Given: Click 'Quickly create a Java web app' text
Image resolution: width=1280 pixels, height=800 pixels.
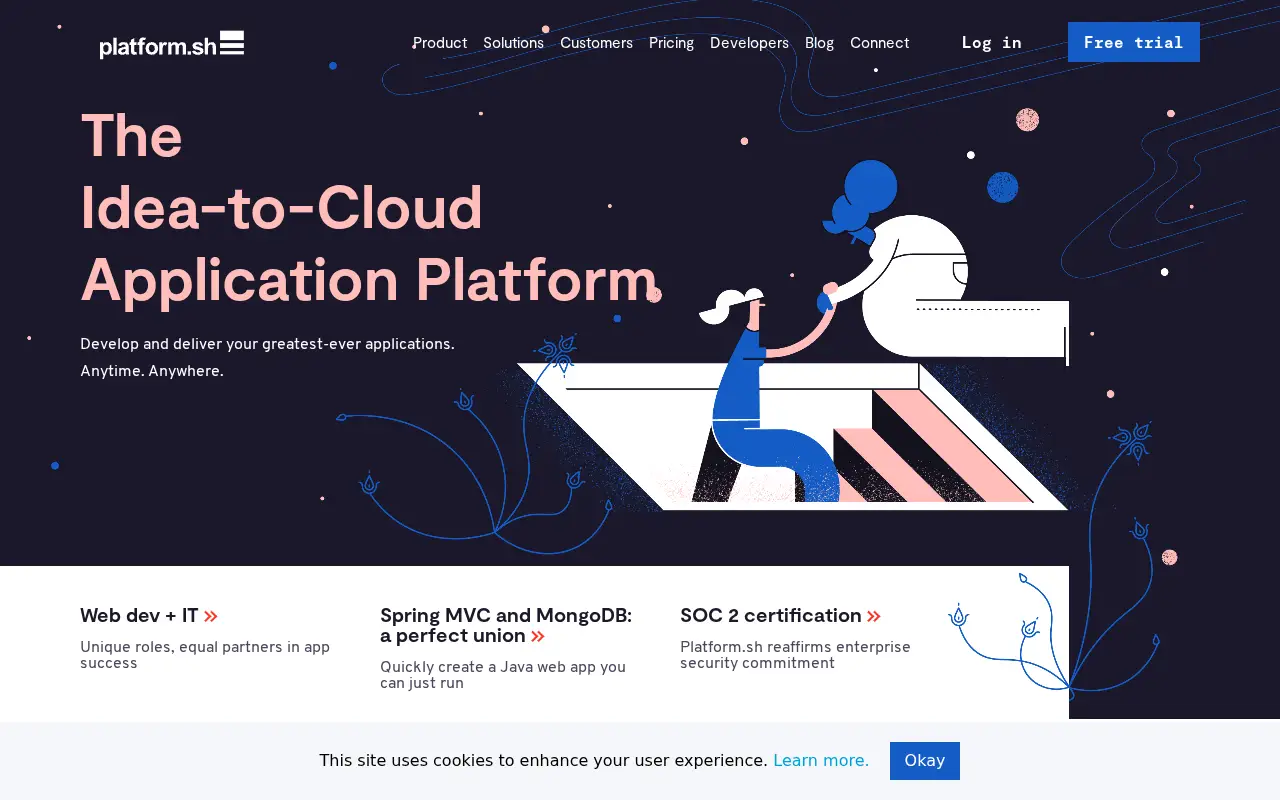Looking at the screenshot, I should [503, 675].
